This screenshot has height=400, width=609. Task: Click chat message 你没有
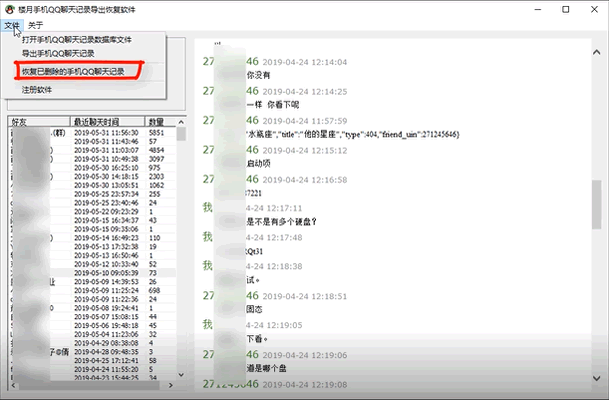(258, 75)
